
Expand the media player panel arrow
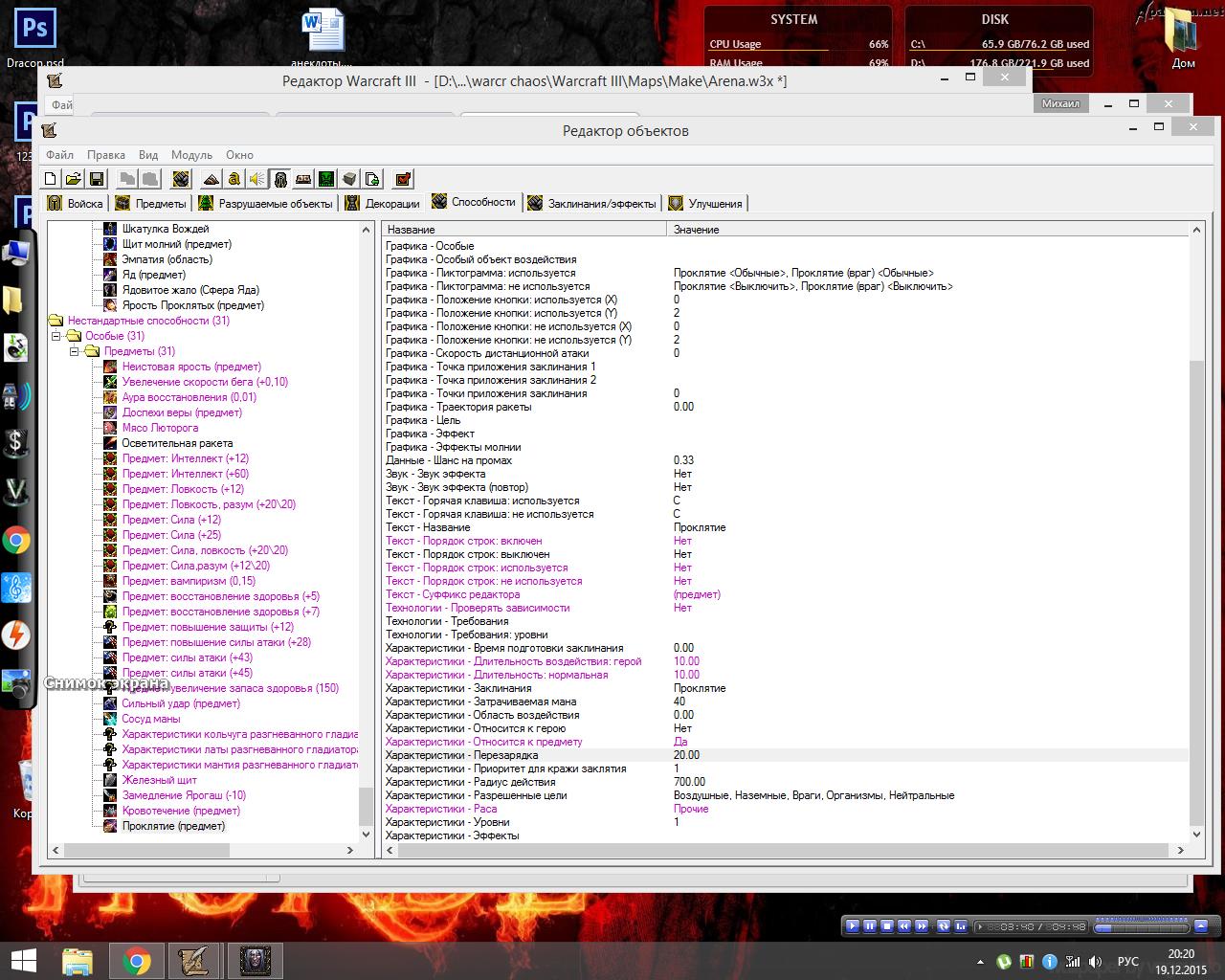1202,926
